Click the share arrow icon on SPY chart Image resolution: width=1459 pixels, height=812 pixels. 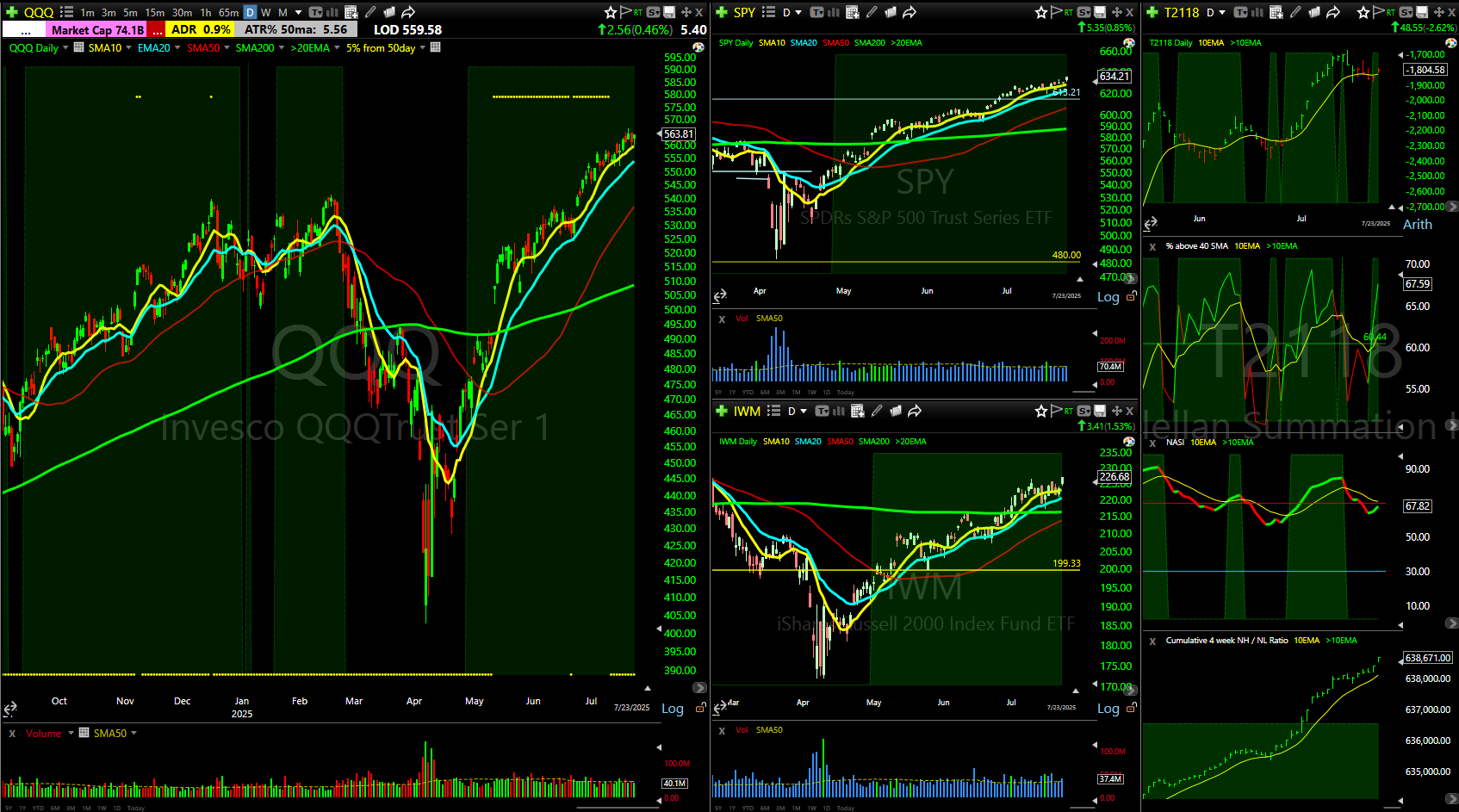910,12
